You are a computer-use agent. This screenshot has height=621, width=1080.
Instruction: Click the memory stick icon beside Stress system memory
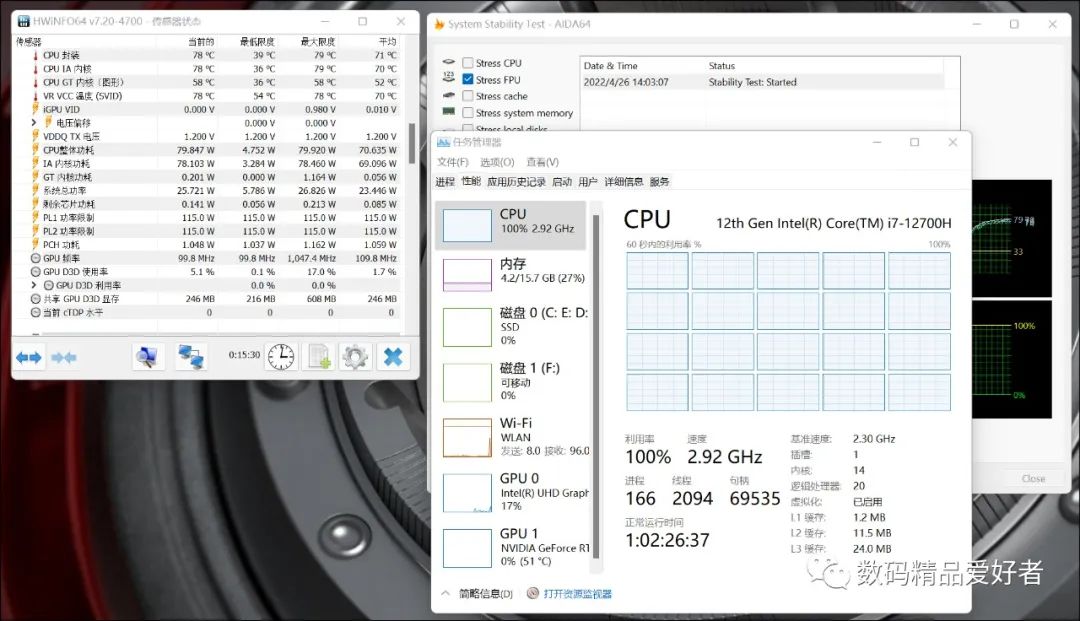point(448,111)
